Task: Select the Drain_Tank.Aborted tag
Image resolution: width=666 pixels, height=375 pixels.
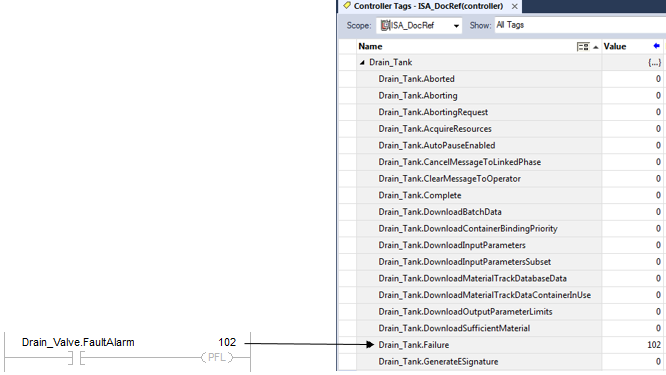Action: click(416, 79)
